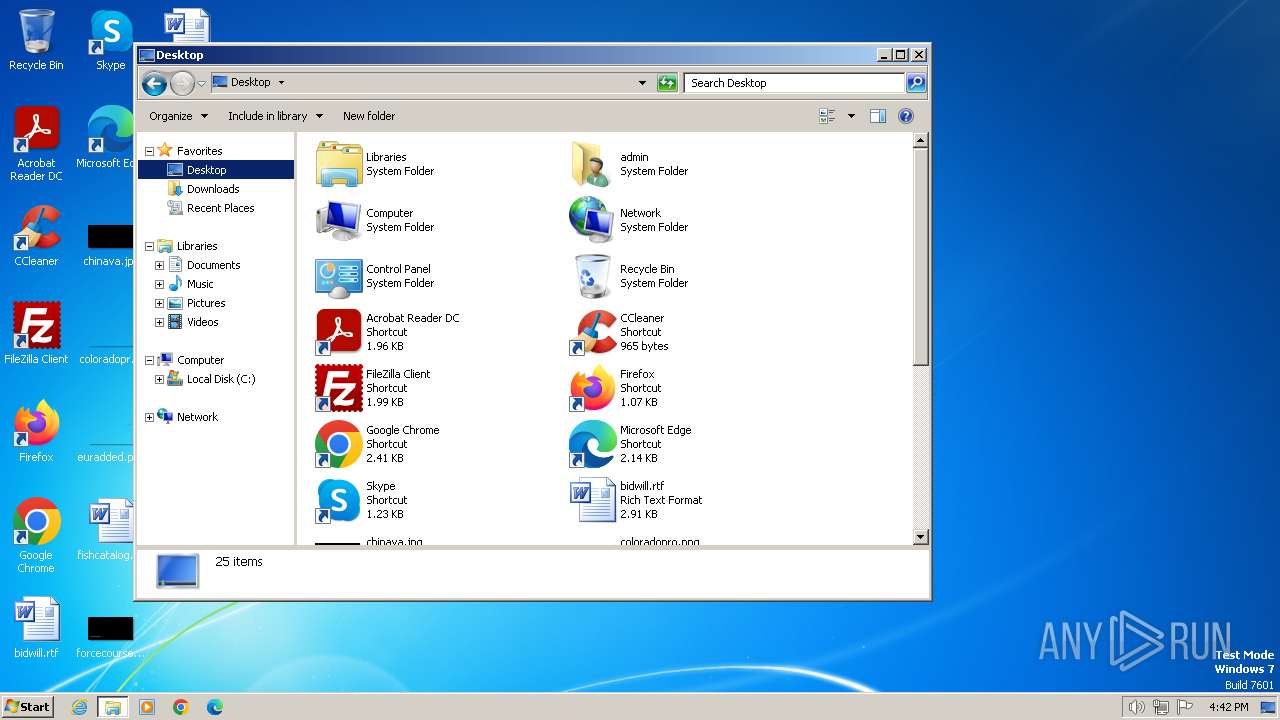Expand the Local Disk (C:) node
The height and width of the screenshot is (720, 1280).
(159, 379)
